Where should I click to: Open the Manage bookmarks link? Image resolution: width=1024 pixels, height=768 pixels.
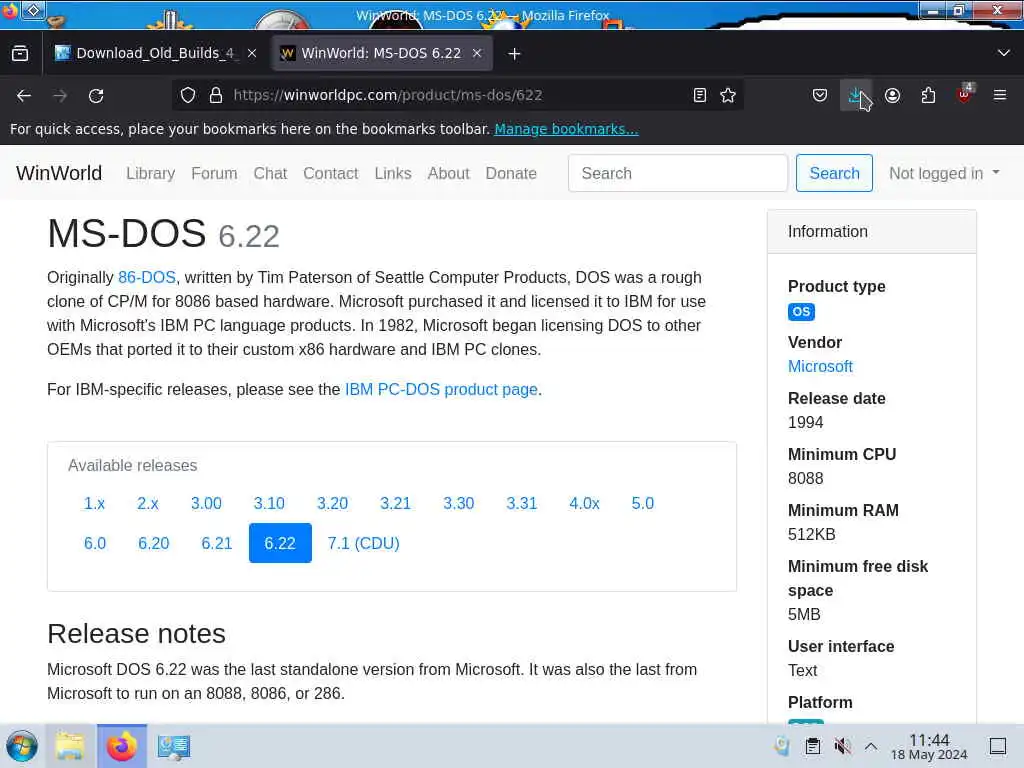coord(566,129)
